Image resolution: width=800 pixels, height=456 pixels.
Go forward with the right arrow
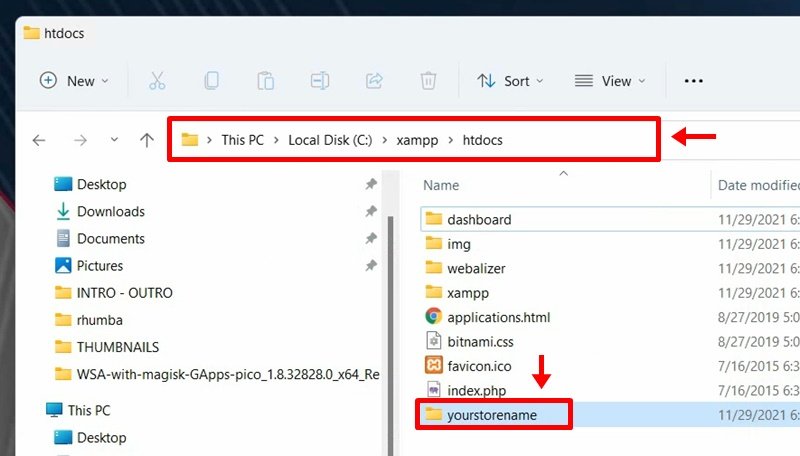pos(80,140)
